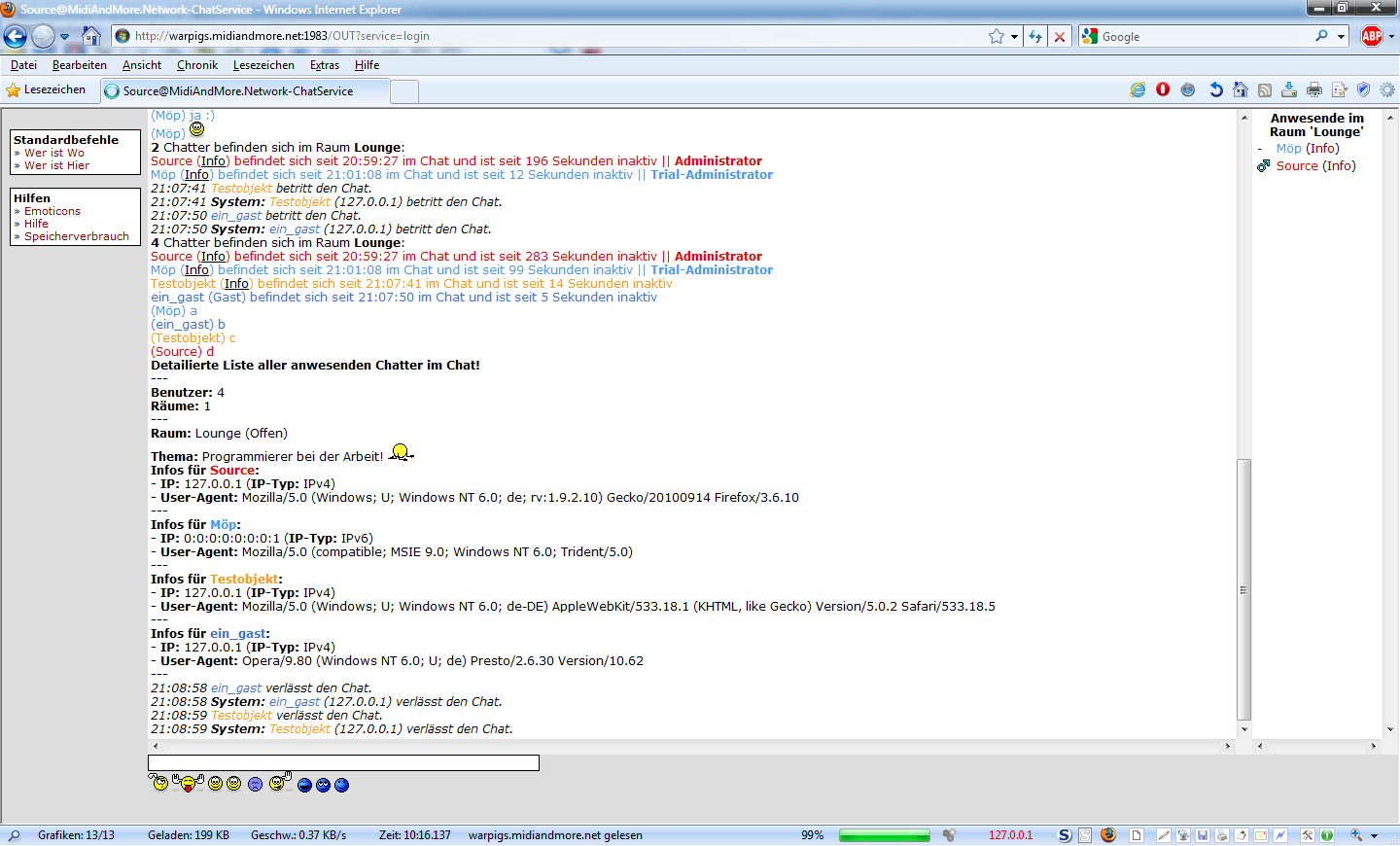1400x846 pixels.
Task: Open the Chronik menu
Action: (x=197, y=65)
